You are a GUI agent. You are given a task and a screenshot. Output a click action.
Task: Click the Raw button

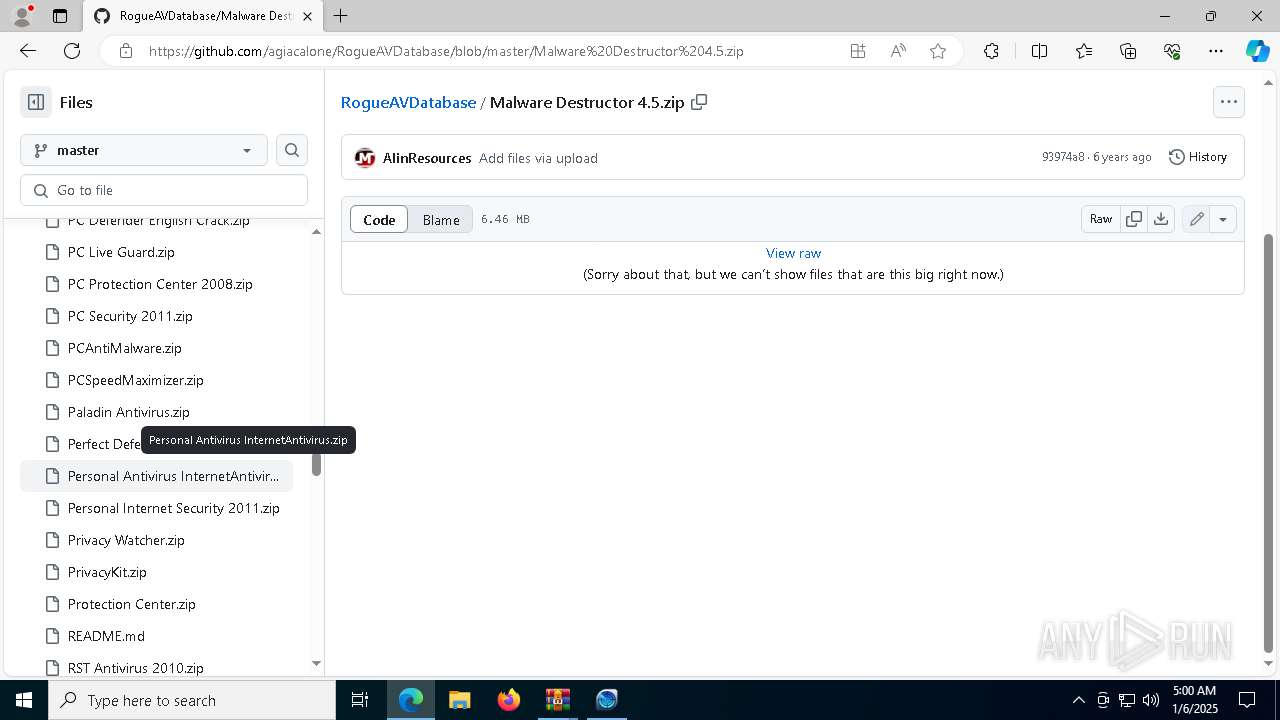(1101, 219)
